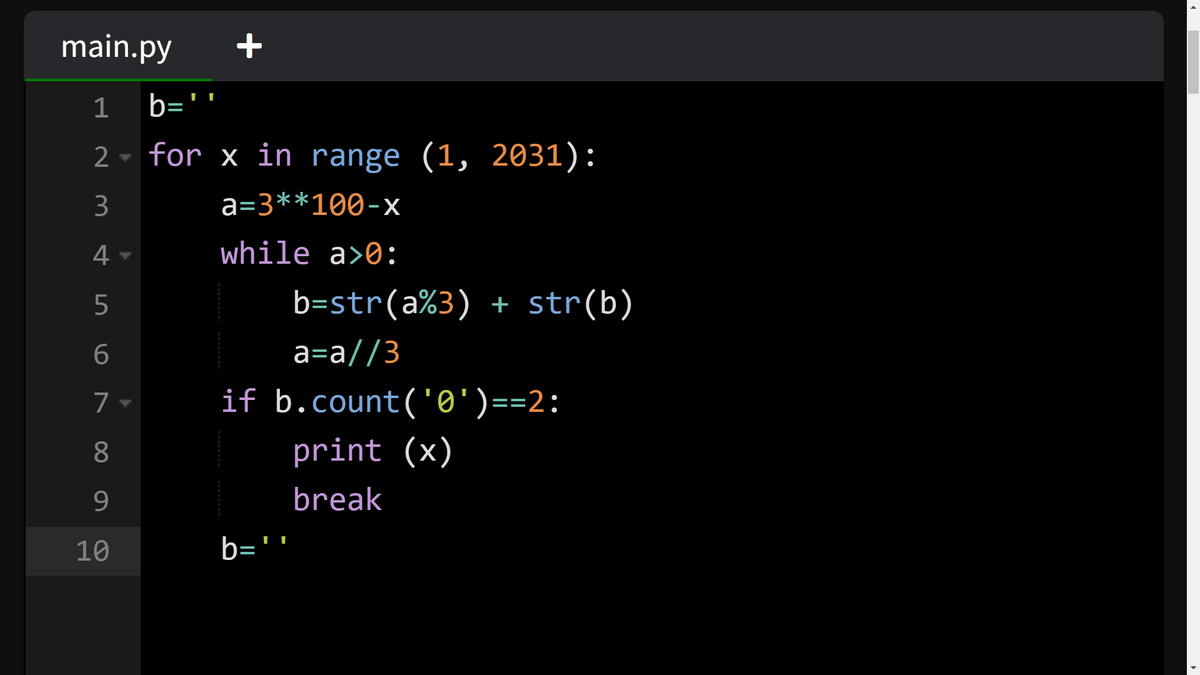
Task: Place cursor on number 2031
Action: (x=528, y=156)
